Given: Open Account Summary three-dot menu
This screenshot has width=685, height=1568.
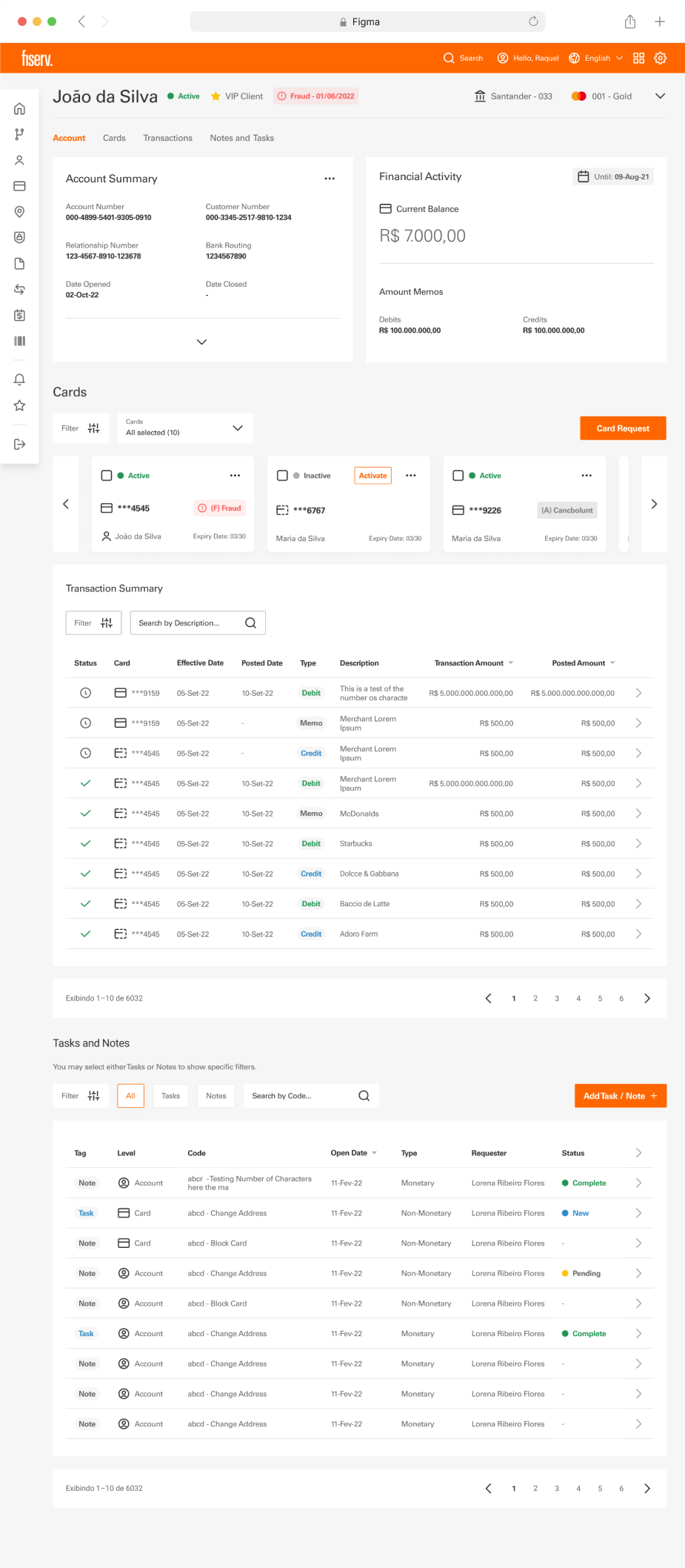Looking at the screenshot, I should coord(330,179).
